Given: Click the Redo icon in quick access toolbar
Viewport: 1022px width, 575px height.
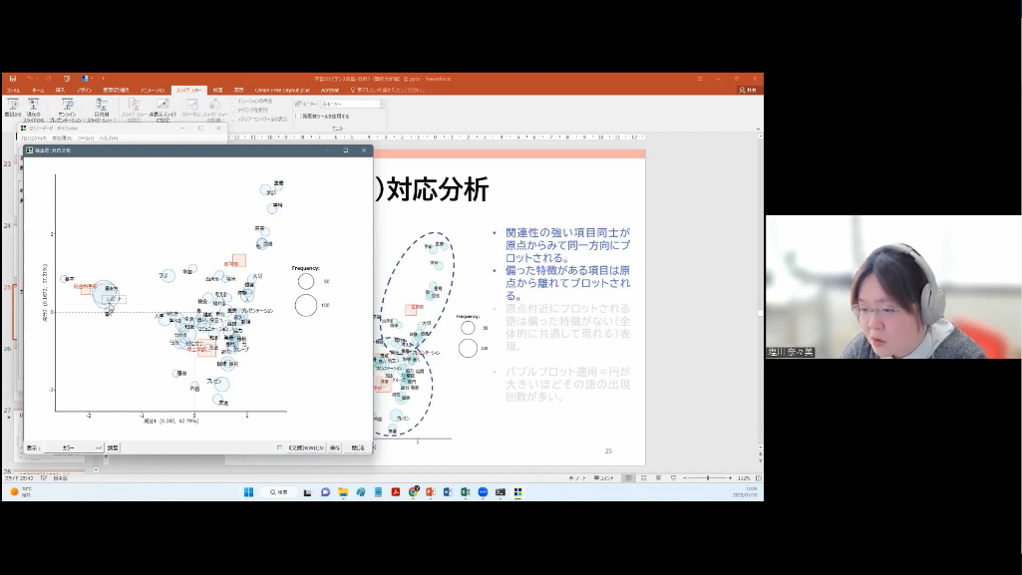Looking at the screenshot, I should pos(48,78).
